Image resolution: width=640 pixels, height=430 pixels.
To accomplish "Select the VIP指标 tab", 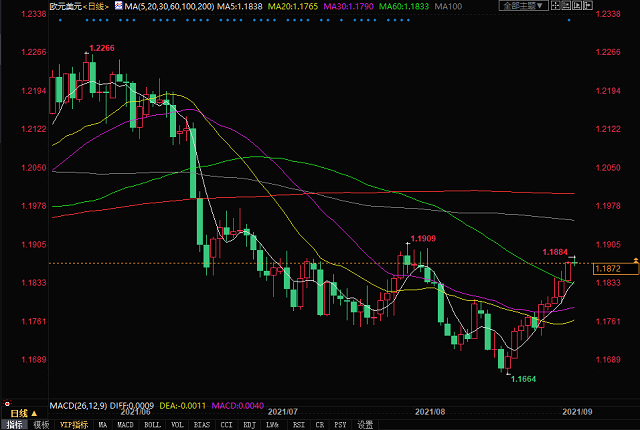I will click(74, 424).
